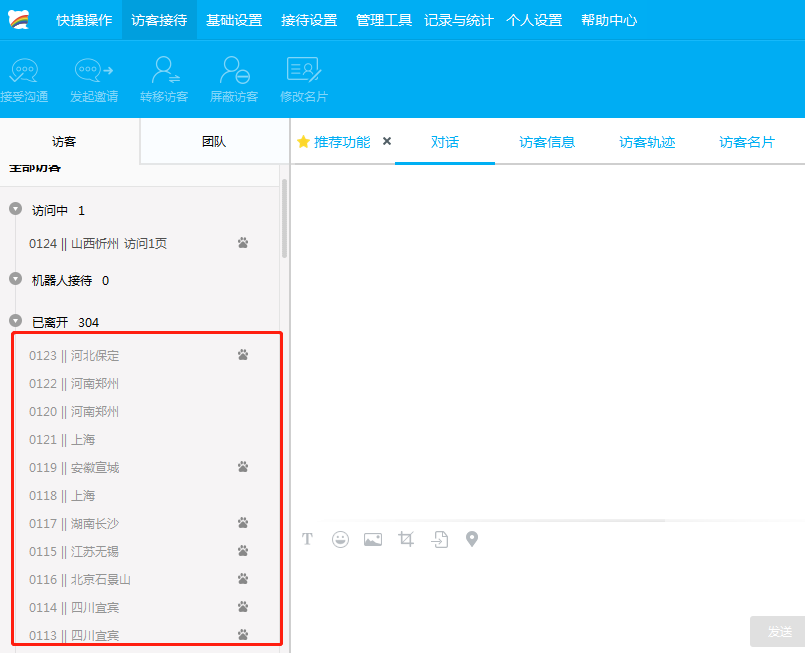
Task: Click the 修改名片 edit card icon
Action: pyautogui.click(x=303, y=70)
